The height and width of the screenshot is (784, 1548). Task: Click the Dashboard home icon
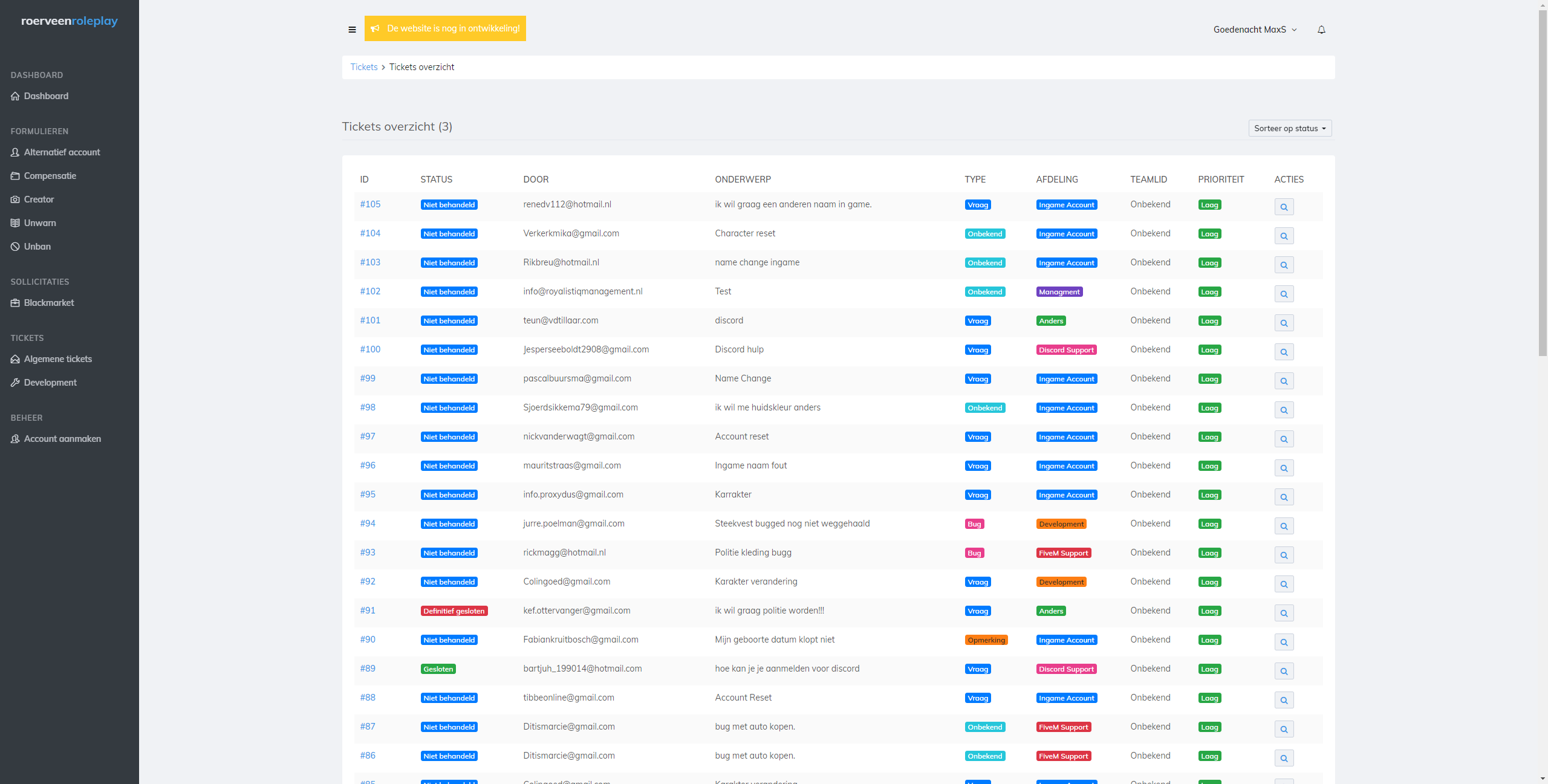pos(15,96)
